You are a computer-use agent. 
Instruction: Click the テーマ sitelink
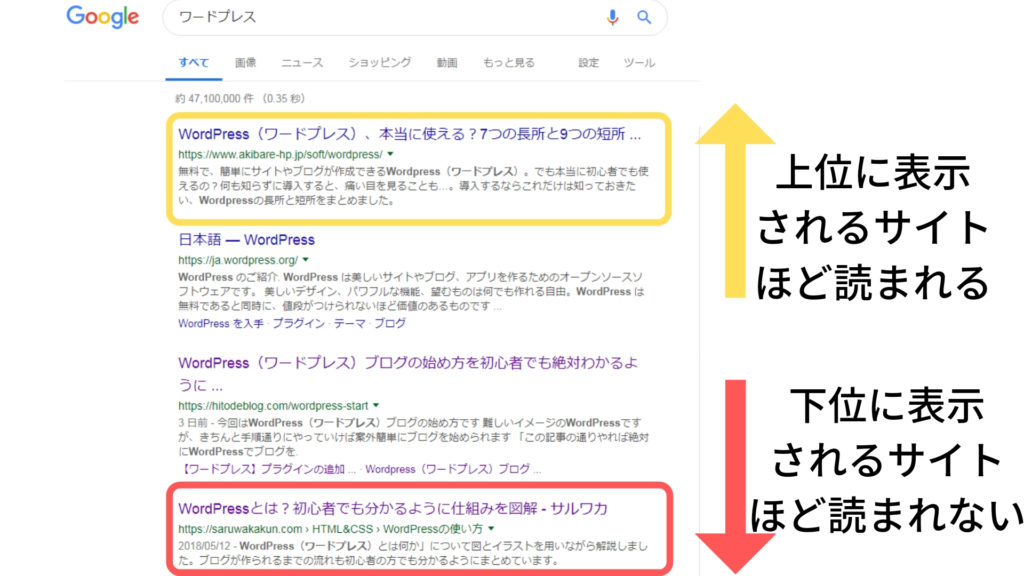pos(349,323)
